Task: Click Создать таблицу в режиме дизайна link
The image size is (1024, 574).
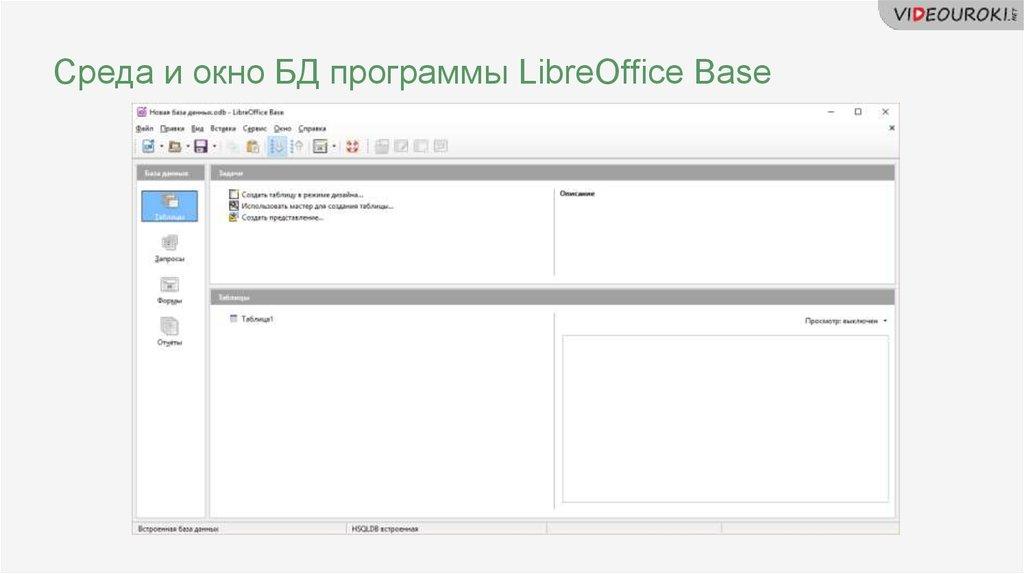Action: [302, 194]
